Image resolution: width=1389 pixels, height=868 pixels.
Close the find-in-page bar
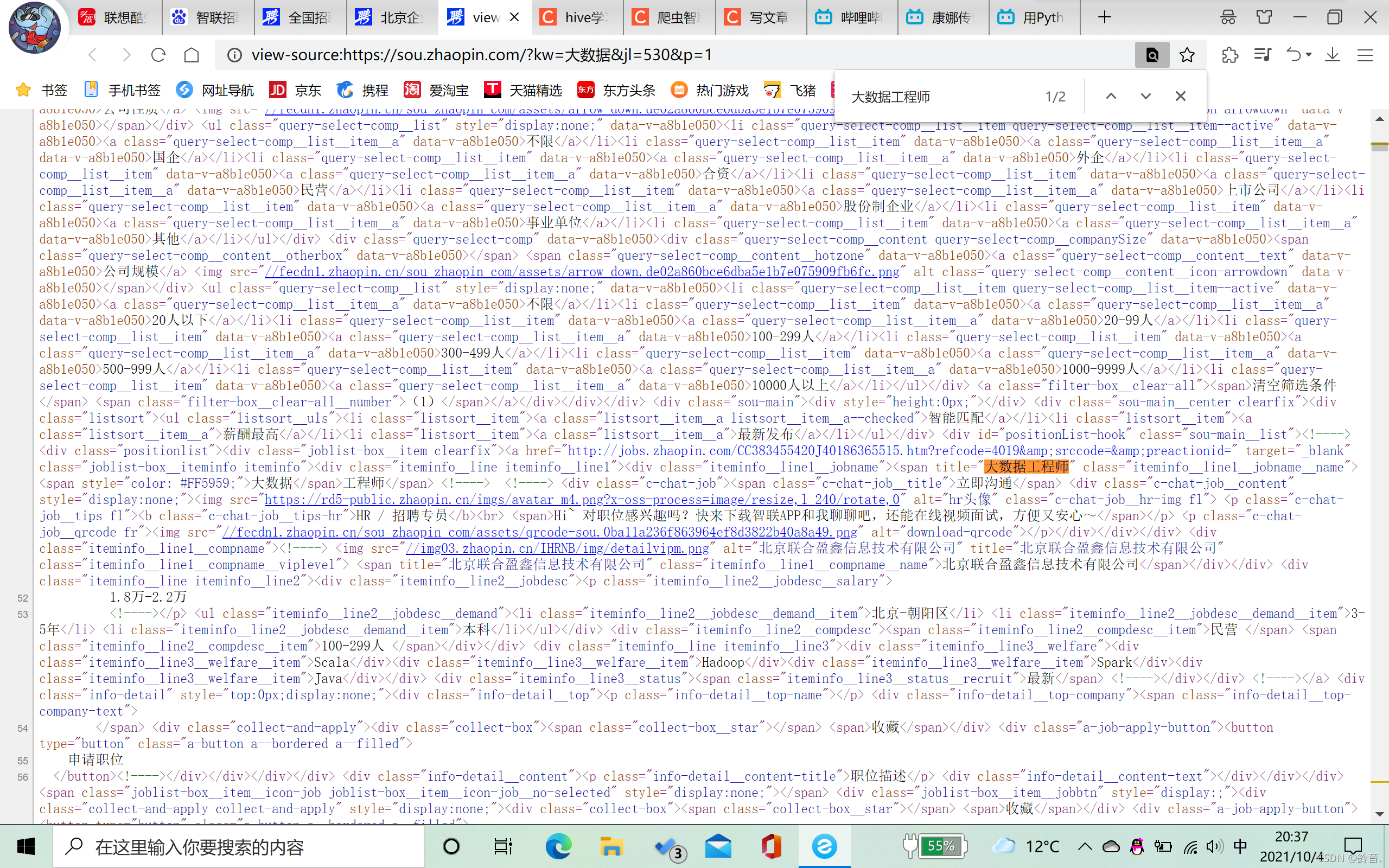(1180, 97)
